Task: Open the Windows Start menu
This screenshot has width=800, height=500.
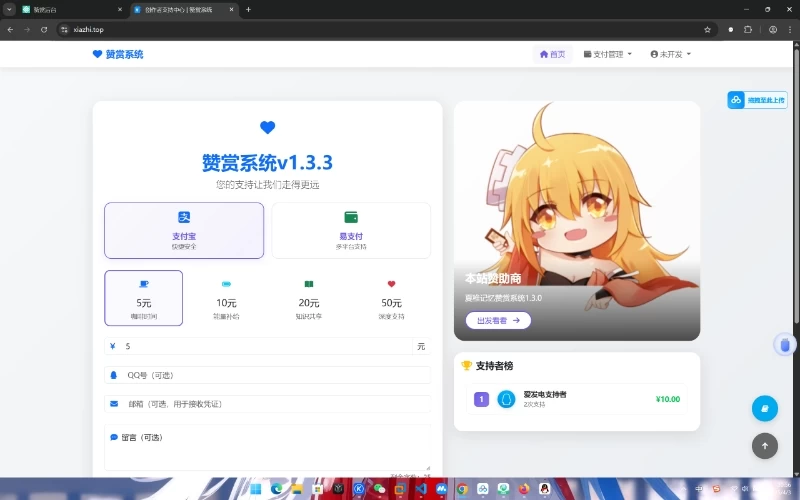Action: tap(254, 489)
